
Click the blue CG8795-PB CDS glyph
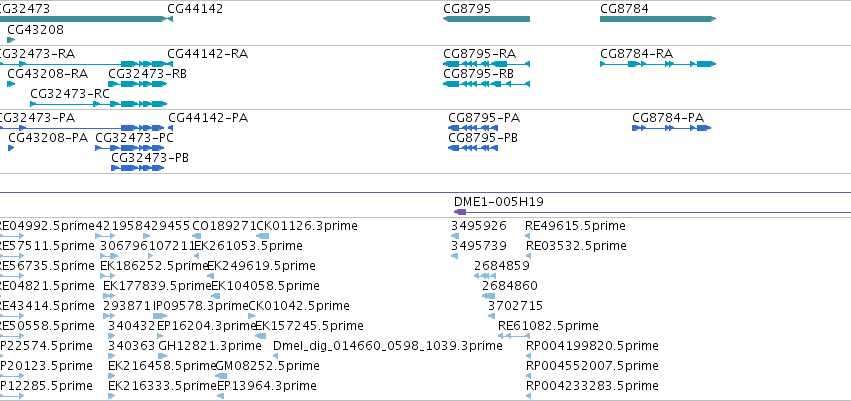pos(473,148)
